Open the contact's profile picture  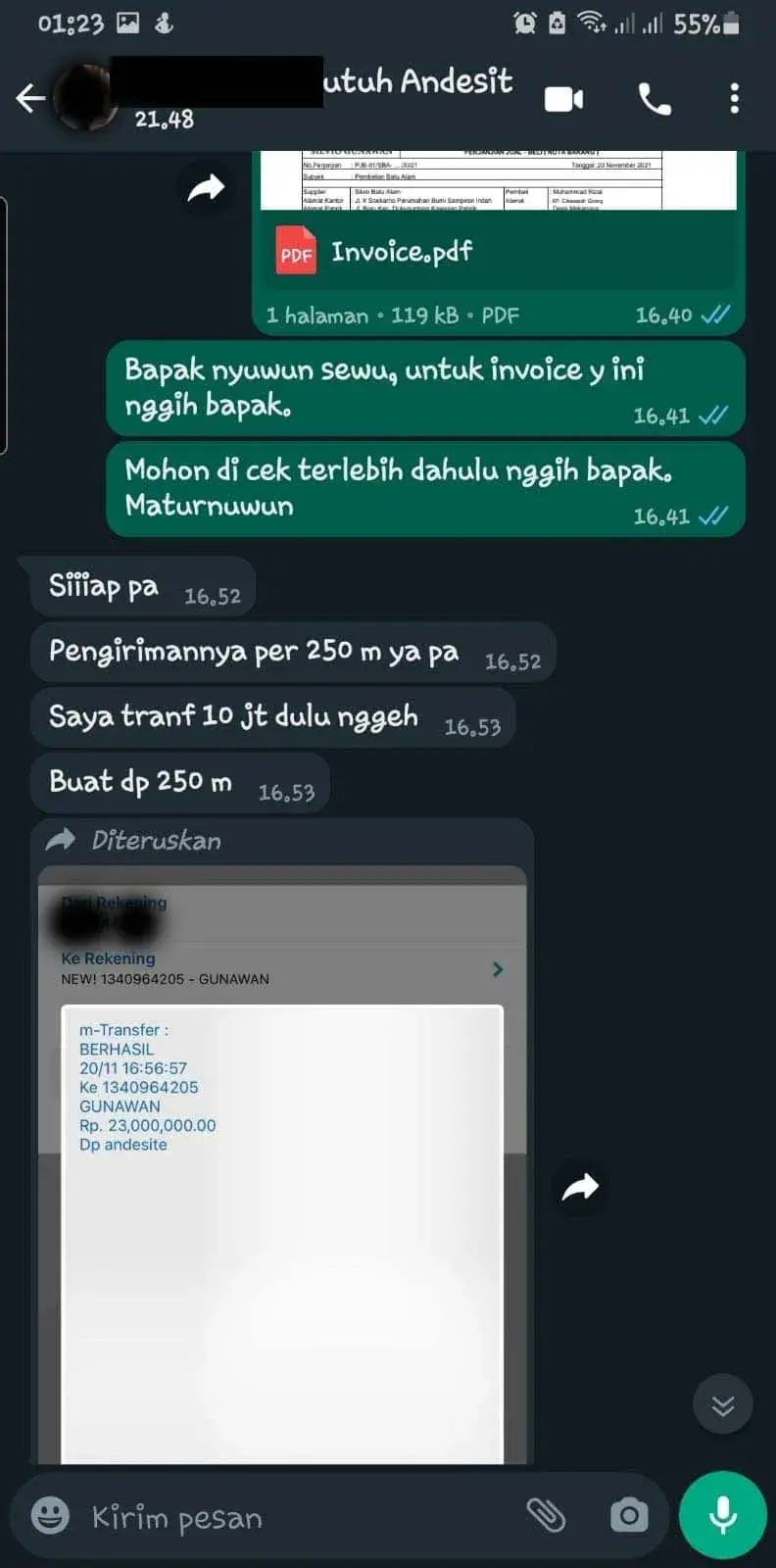coord(84,98)
